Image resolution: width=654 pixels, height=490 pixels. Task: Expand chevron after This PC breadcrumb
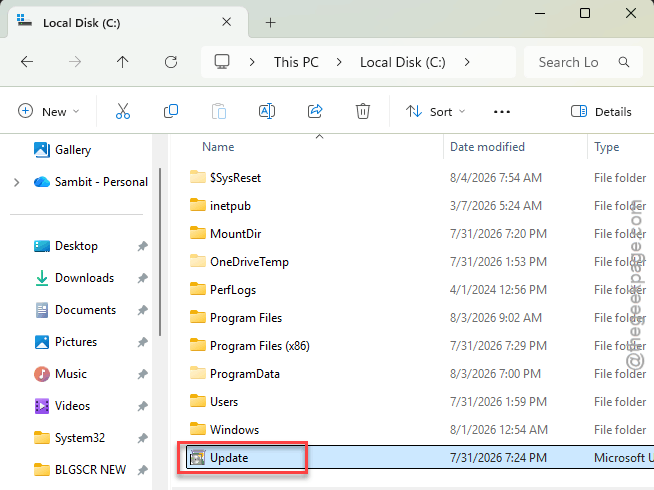click(339, 62)
